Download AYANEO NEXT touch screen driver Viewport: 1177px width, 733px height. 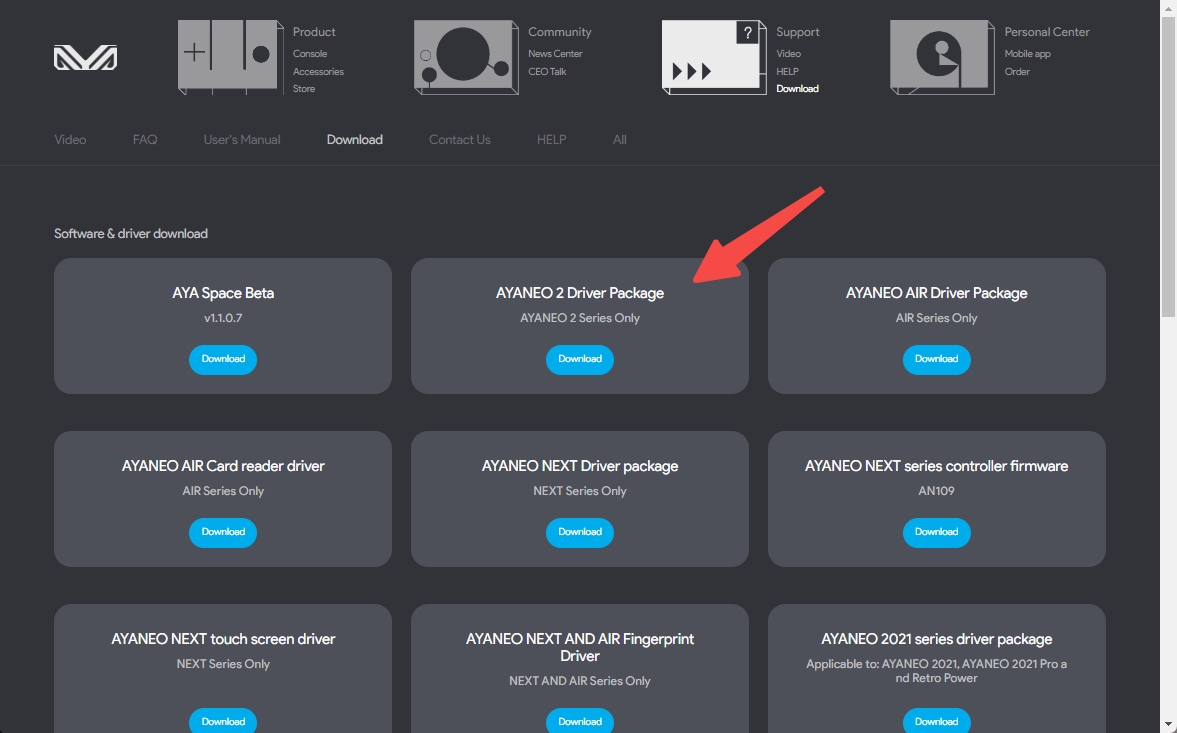coord(223,721)
